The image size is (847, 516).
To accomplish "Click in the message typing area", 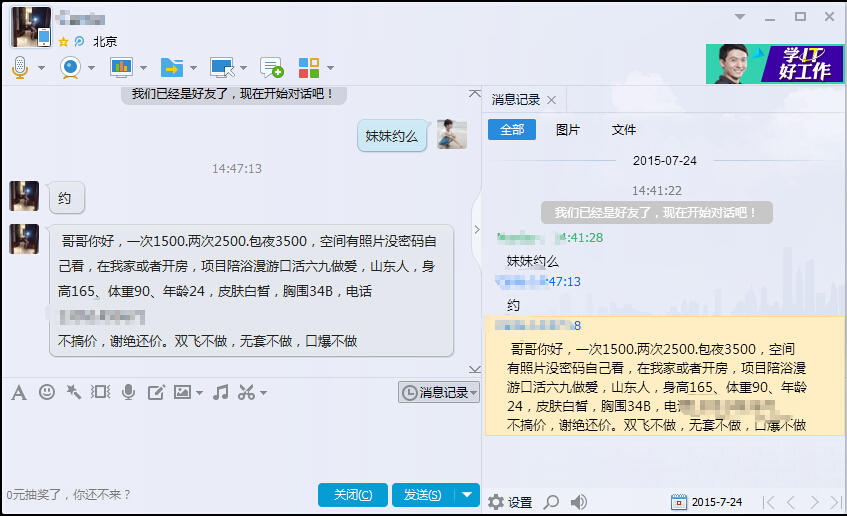I will coord(240,443).
